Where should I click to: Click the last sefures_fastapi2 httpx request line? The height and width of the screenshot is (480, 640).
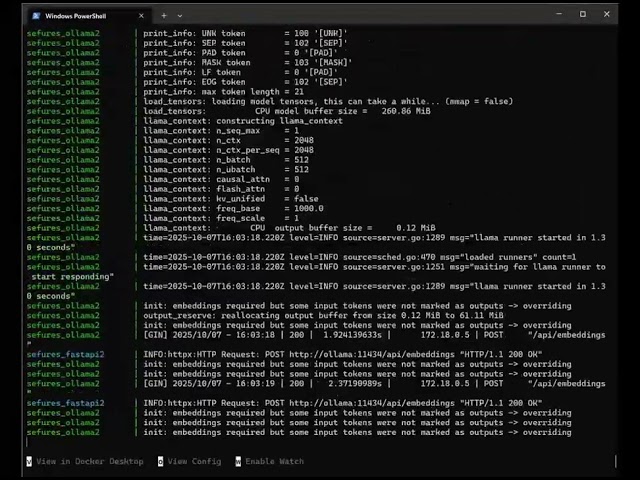click(x=342, y=403)
